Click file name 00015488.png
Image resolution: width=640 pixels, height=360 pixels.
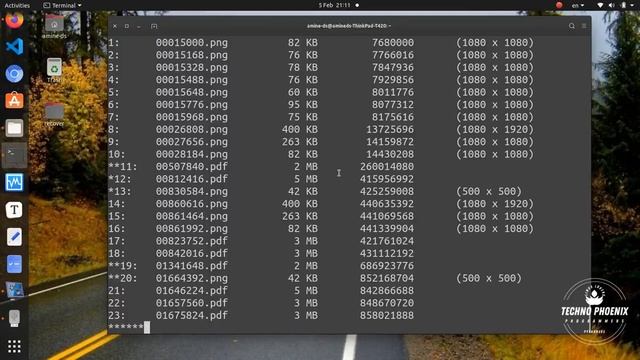(191, 80)
